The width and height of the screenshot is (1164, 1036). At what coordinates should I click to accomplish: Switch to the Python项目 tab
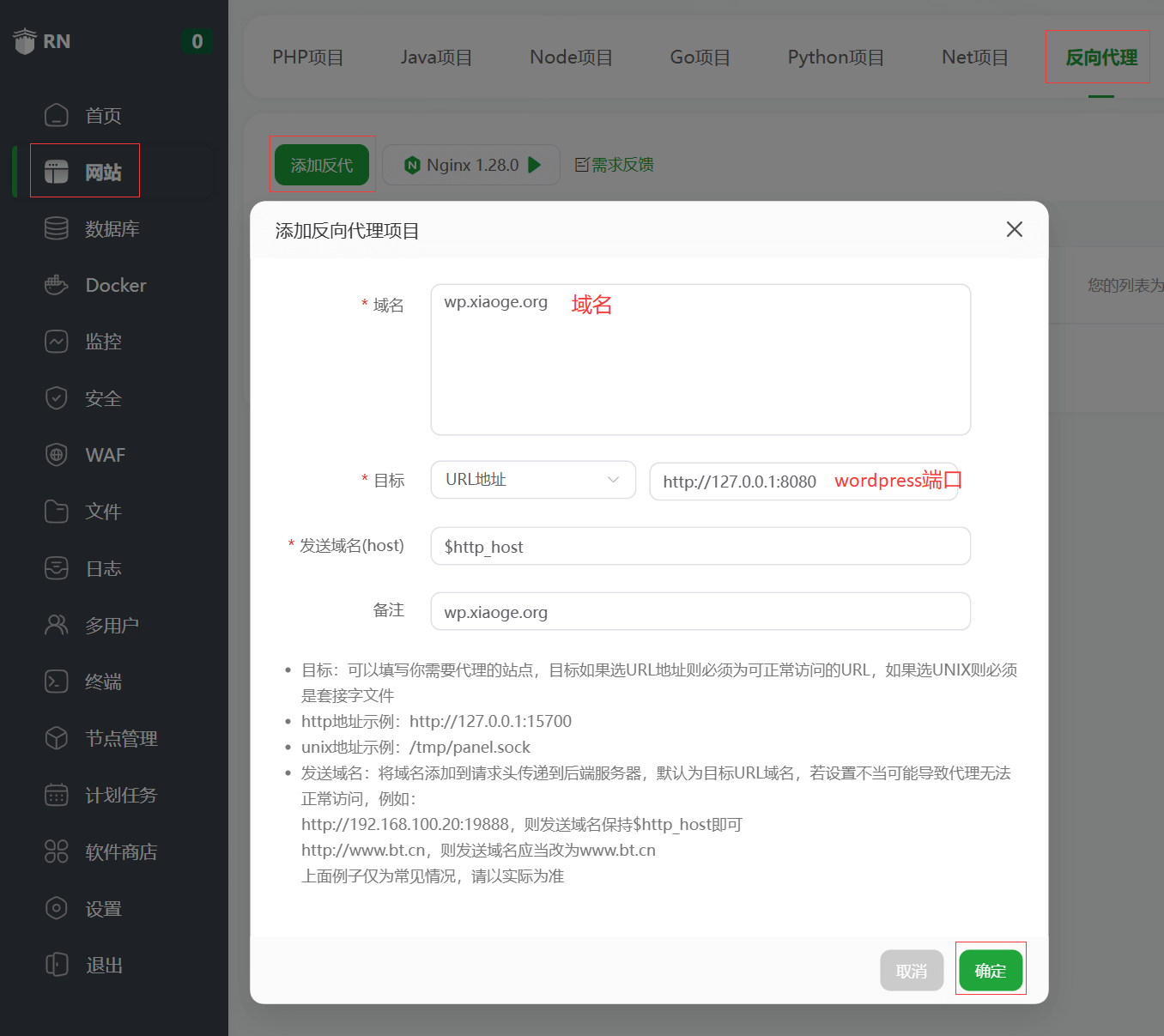click(x=835, y=58)
